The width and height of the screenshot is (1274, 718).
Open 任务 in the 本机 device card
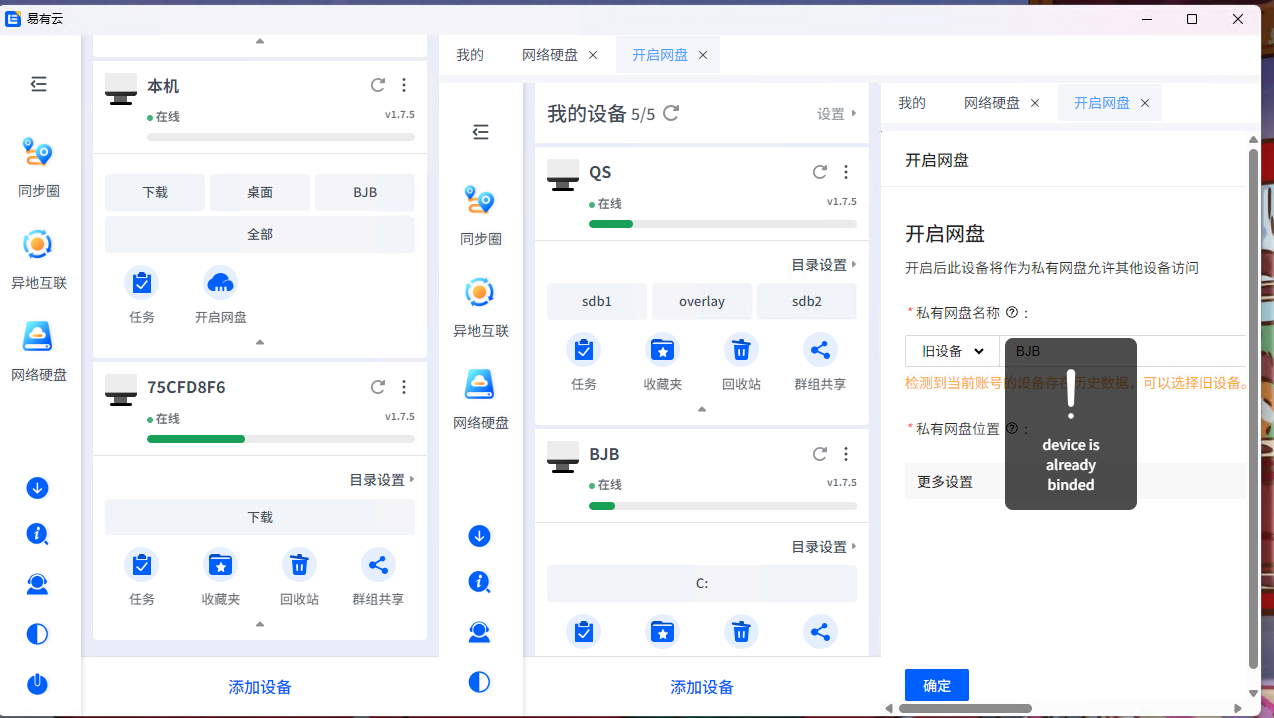coord(142,284)
